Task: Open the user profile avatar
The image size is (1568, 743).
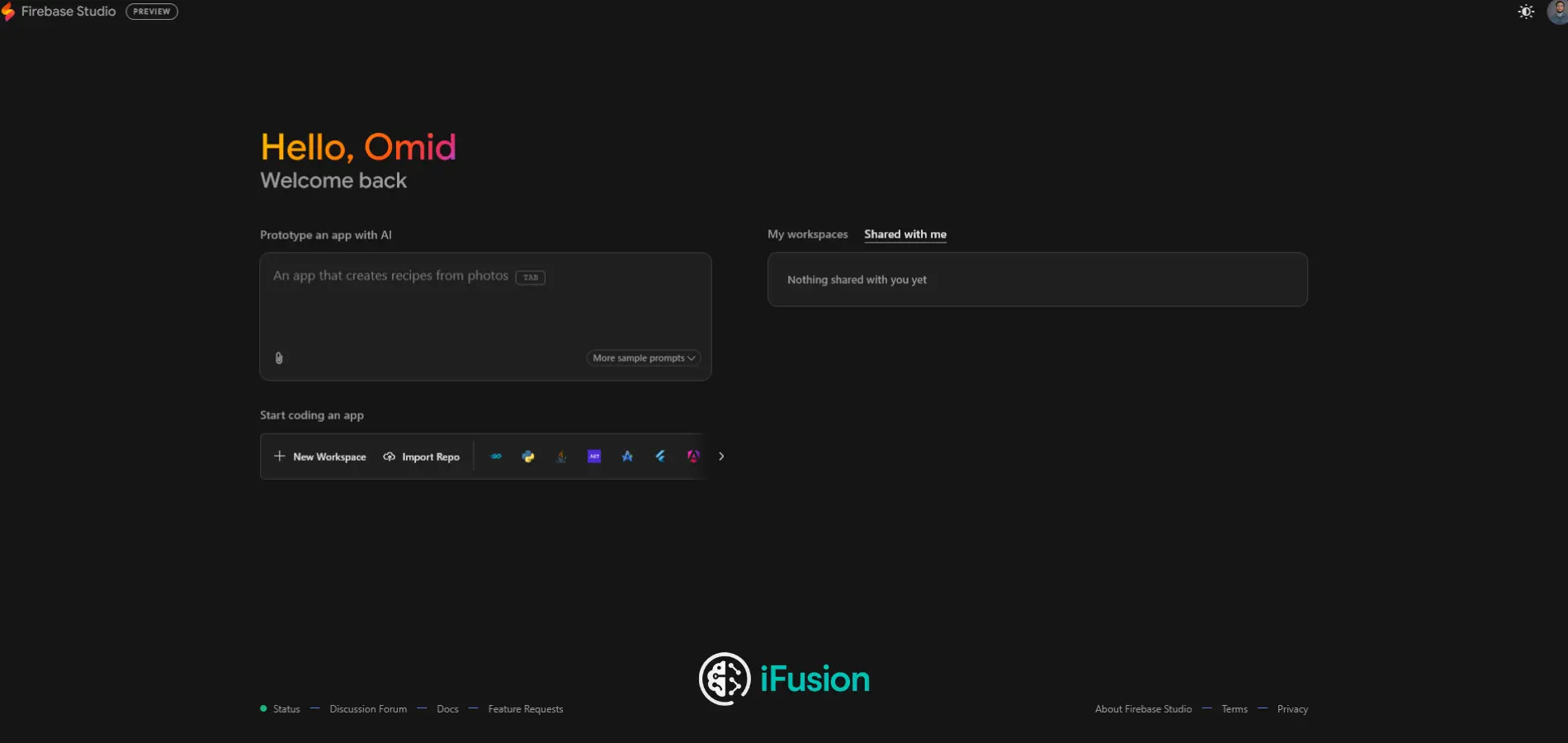Action: click(1557, 12)
